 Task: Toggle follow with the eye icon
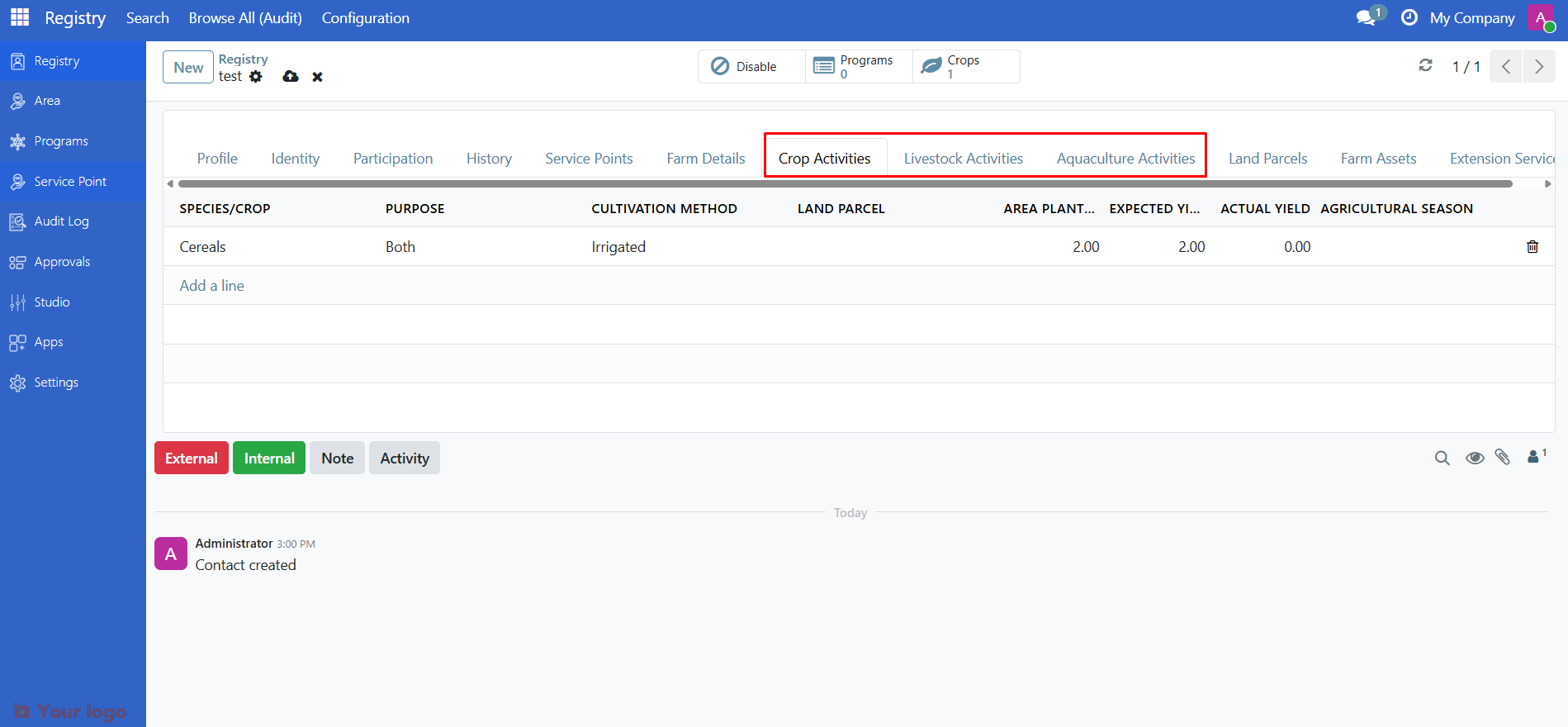click(1475, 458)
